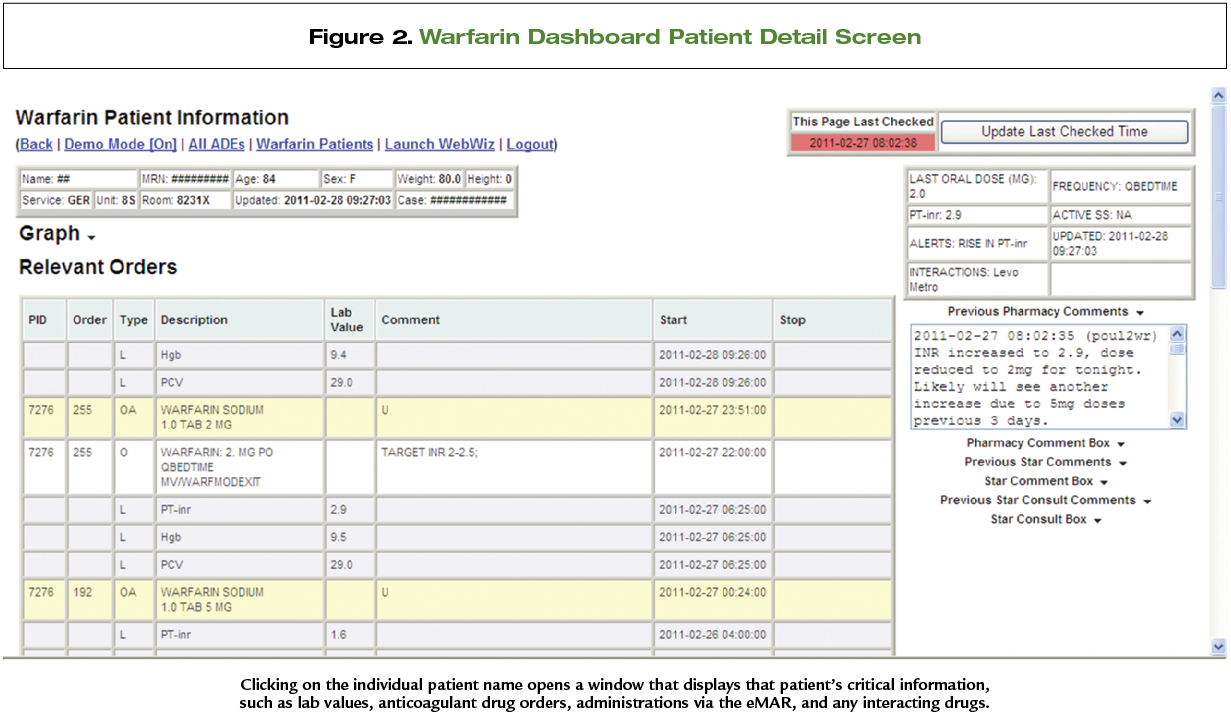Image resolution: width=1231 pixels, height=718 pixels.
Task: Open the Star Comment Box
Action: click(x=1045, y=481)
